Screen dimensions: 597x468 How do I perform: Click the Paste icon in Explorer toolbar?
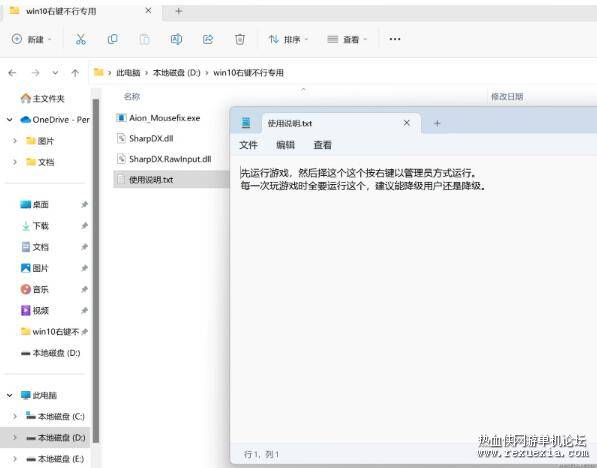point(144,39)
